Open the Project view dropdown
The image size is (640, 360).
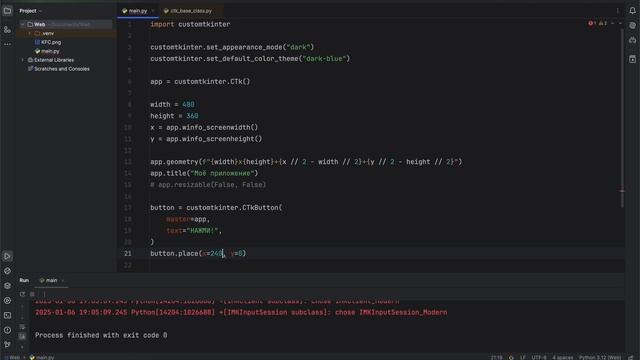(31, 11)
